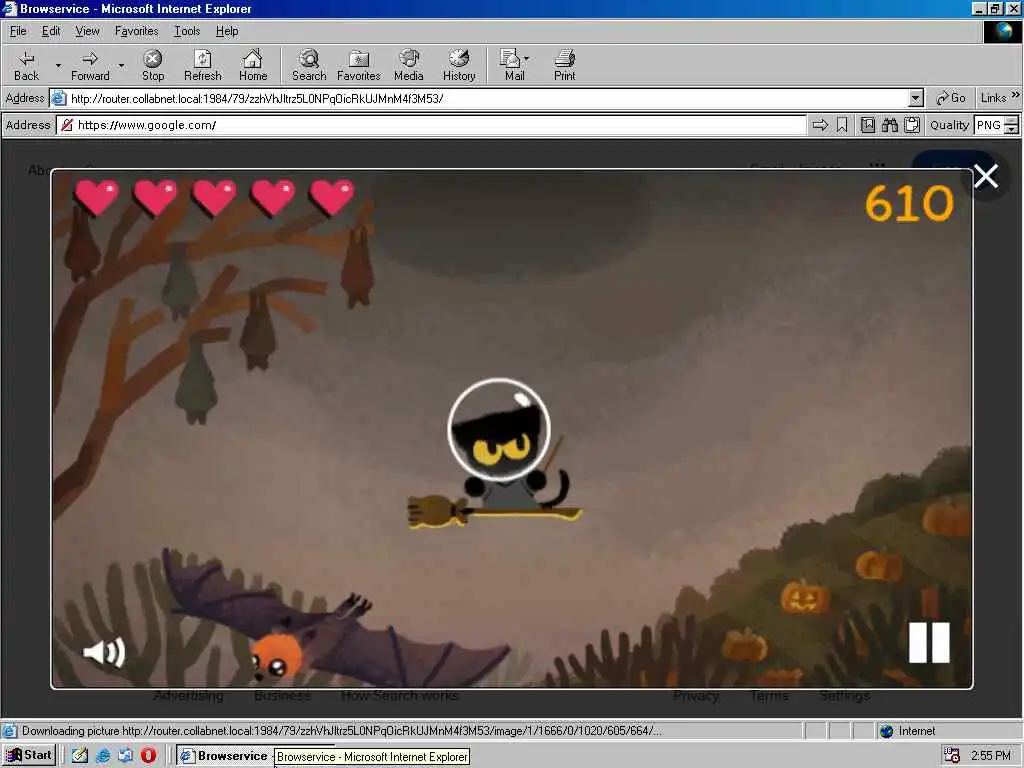Reload the page with Refresh button
This screenshot has width=1024, height=768.
[x=202, y=65]
